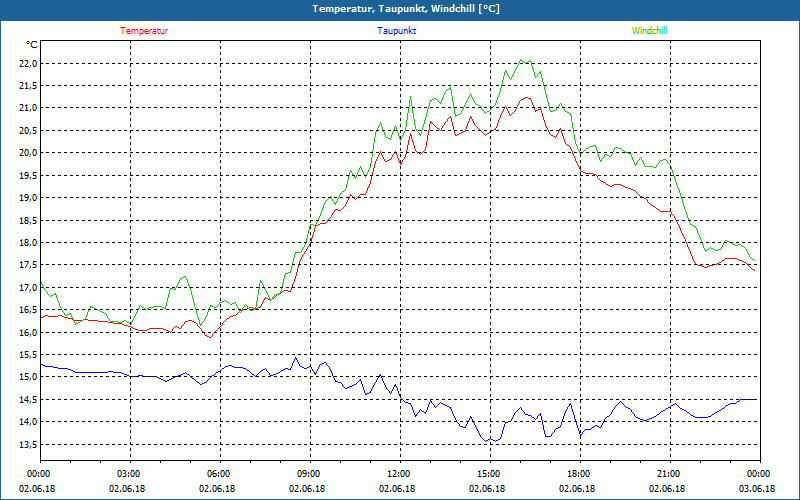The height and width of the screenshot is (500, 800).
Task: Click the 03.06.18 date label
Action: pos(758,489)
